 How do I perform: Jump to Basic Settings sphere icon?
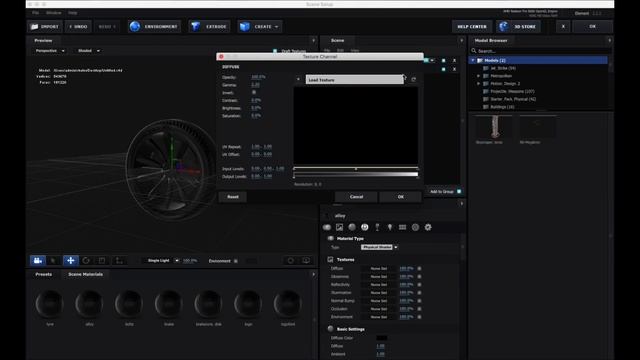352,227
